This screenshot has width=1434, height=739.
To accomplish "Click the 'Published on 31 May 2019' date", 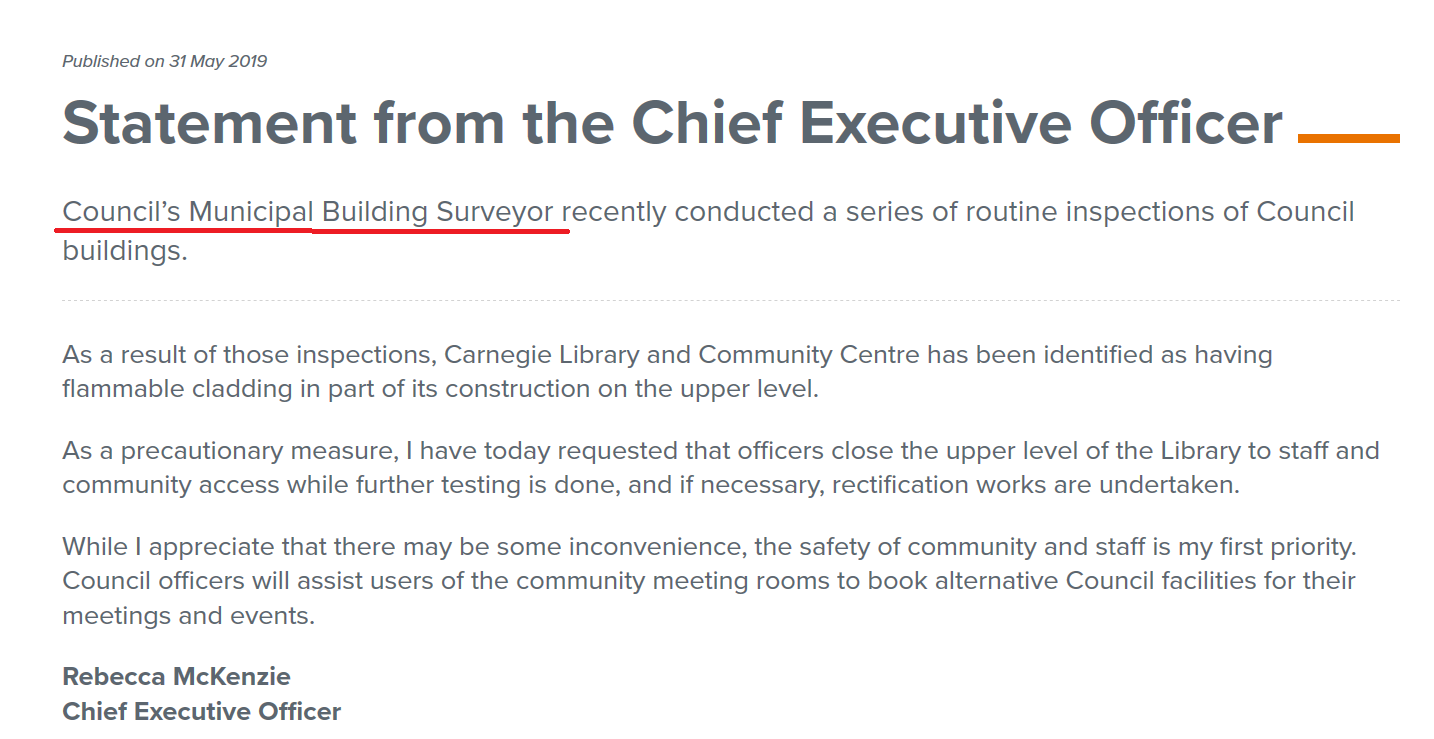I will point(164,62).
